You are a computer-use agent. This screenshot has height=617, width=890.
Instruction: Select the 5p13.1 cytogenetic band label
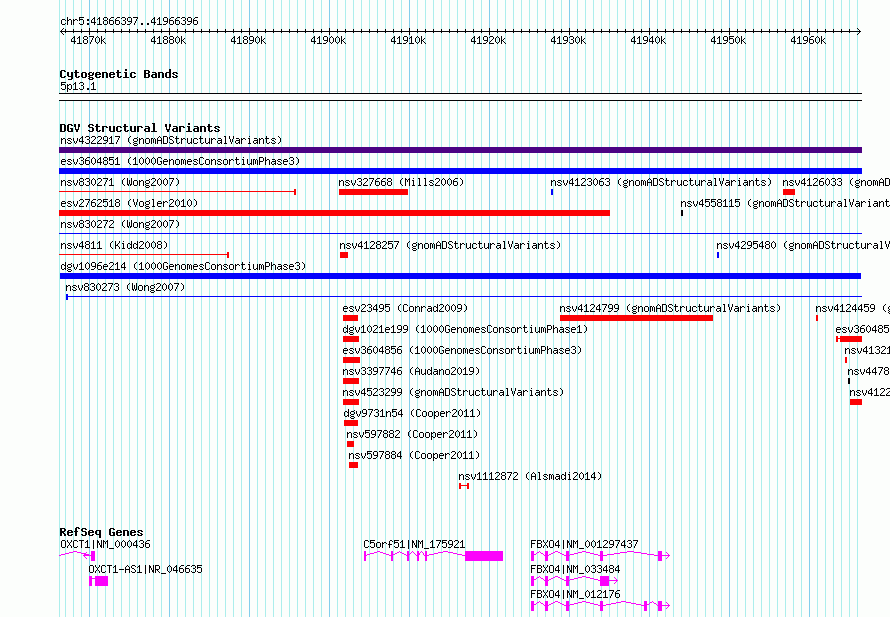tap(78, 86)
